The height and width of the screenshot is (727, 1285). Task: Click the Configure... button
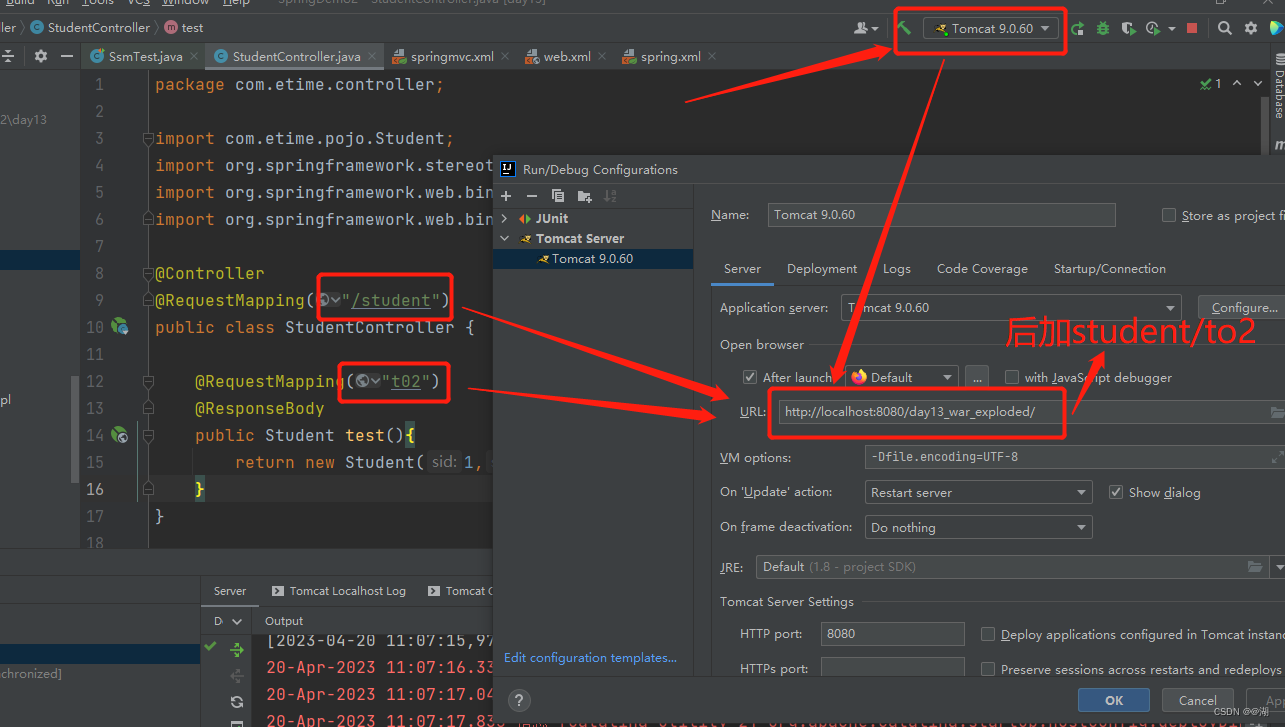click(1244, 308)
